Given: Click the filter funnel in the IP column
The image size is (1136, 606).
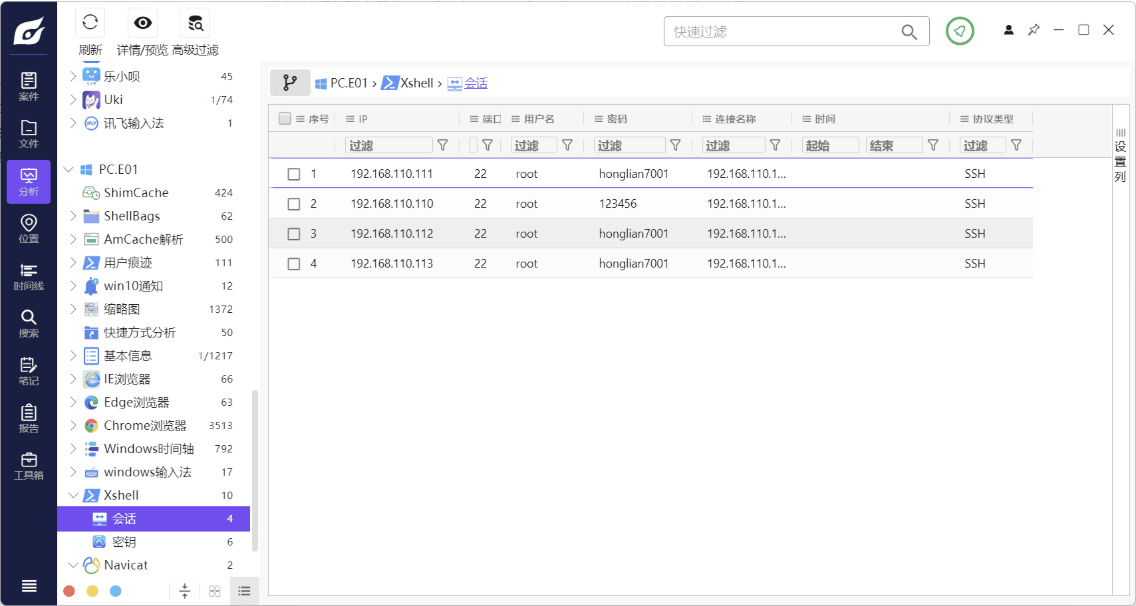Looking at the screenshot, I should [442, 145].
